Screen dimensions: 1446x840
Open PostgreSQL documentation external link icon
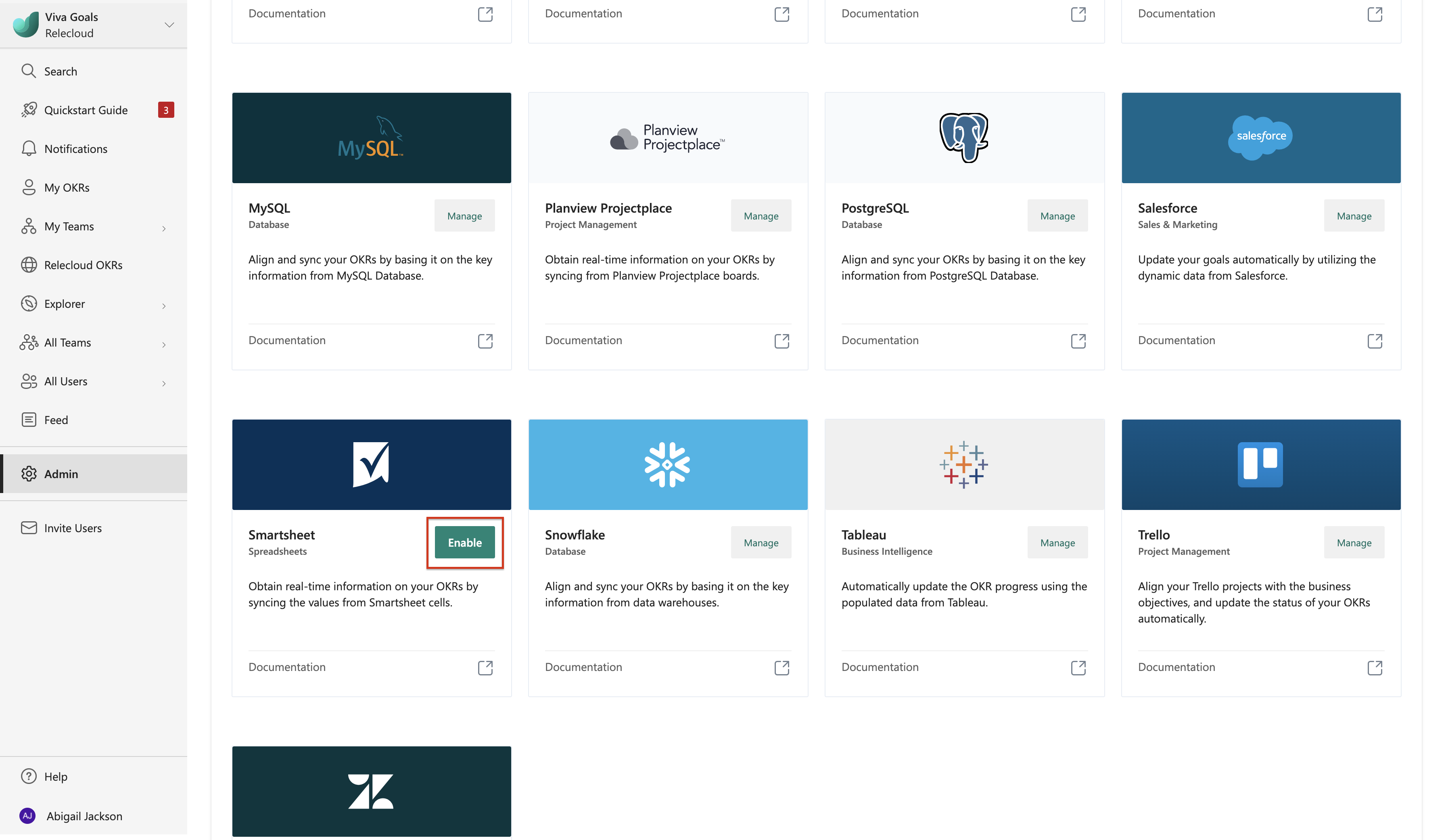[1078, 341]
